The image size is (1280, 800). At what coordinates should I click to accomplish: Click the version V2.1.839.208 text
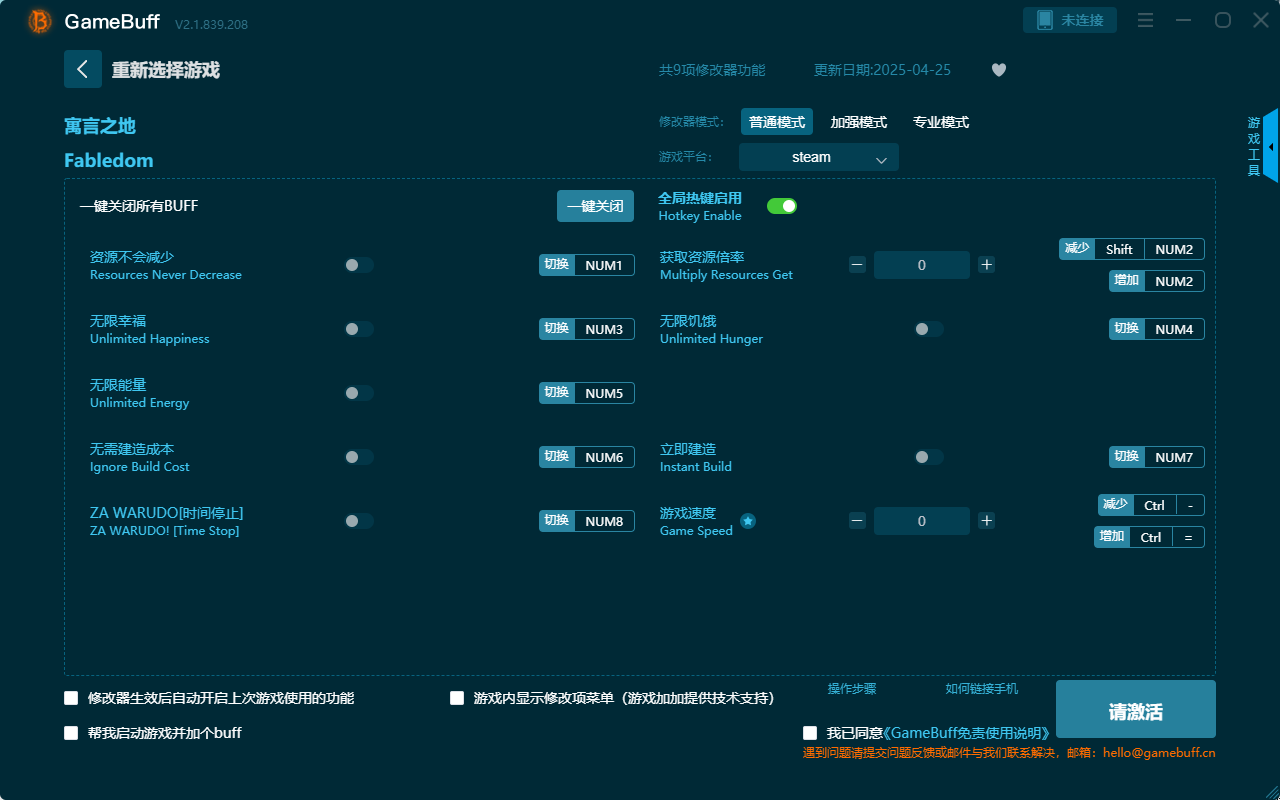pyautogui.click(x=211, y=23)
